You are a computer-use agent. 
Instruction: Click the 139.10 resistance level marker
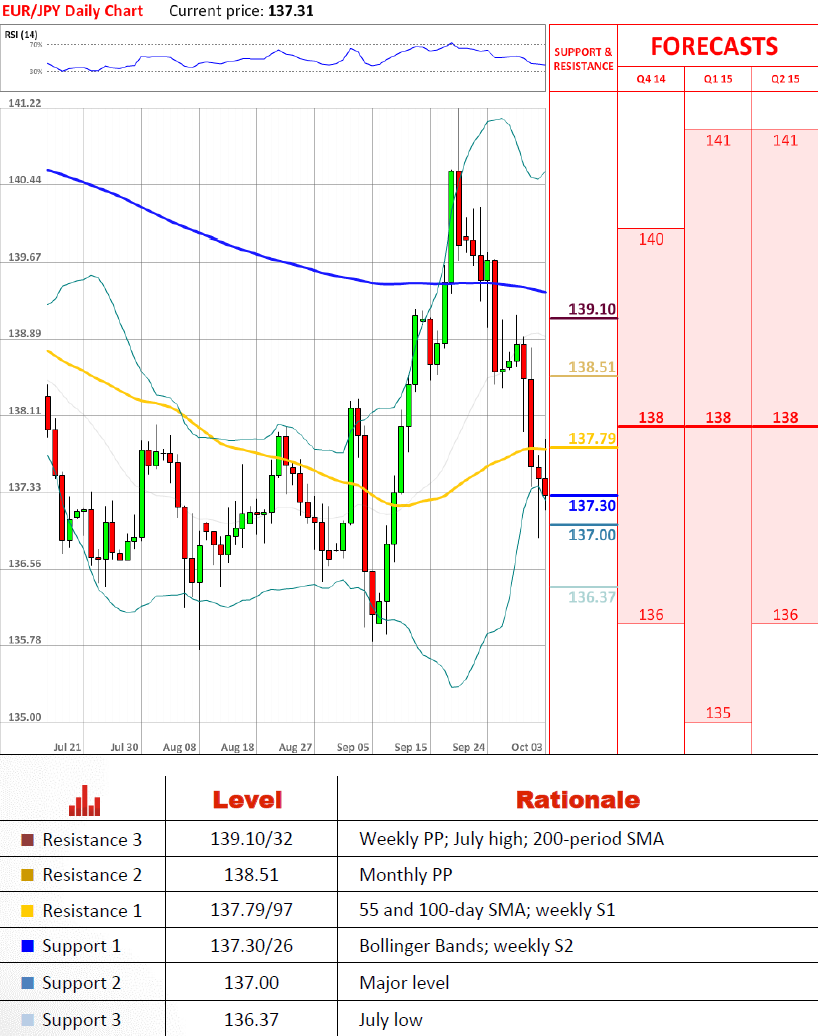click(592, 309)
